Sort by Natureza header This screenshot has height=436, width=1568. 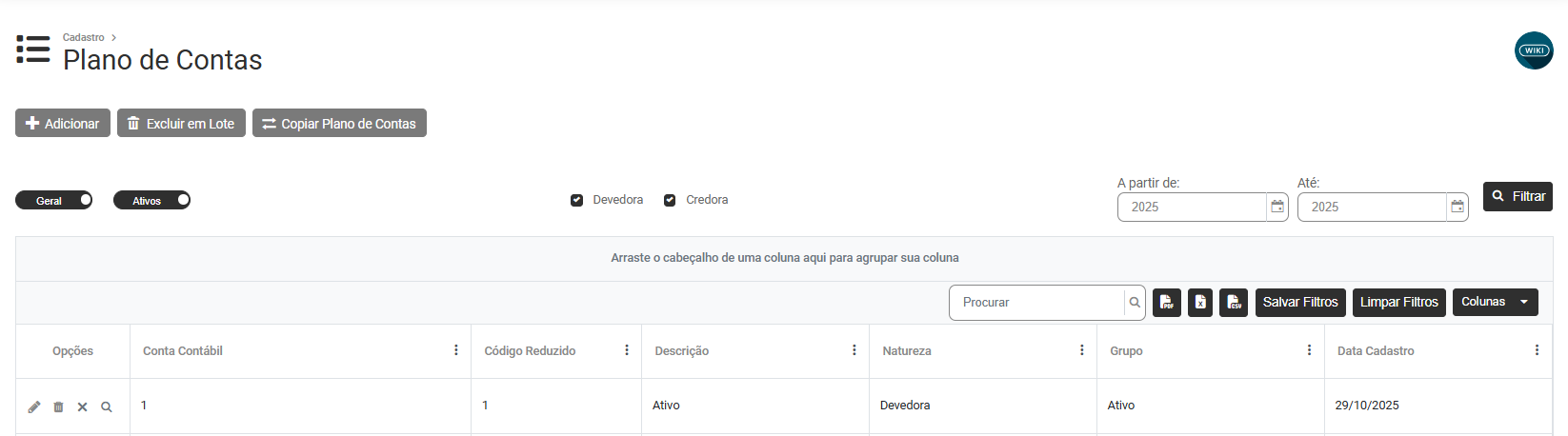tap(907, 351)
